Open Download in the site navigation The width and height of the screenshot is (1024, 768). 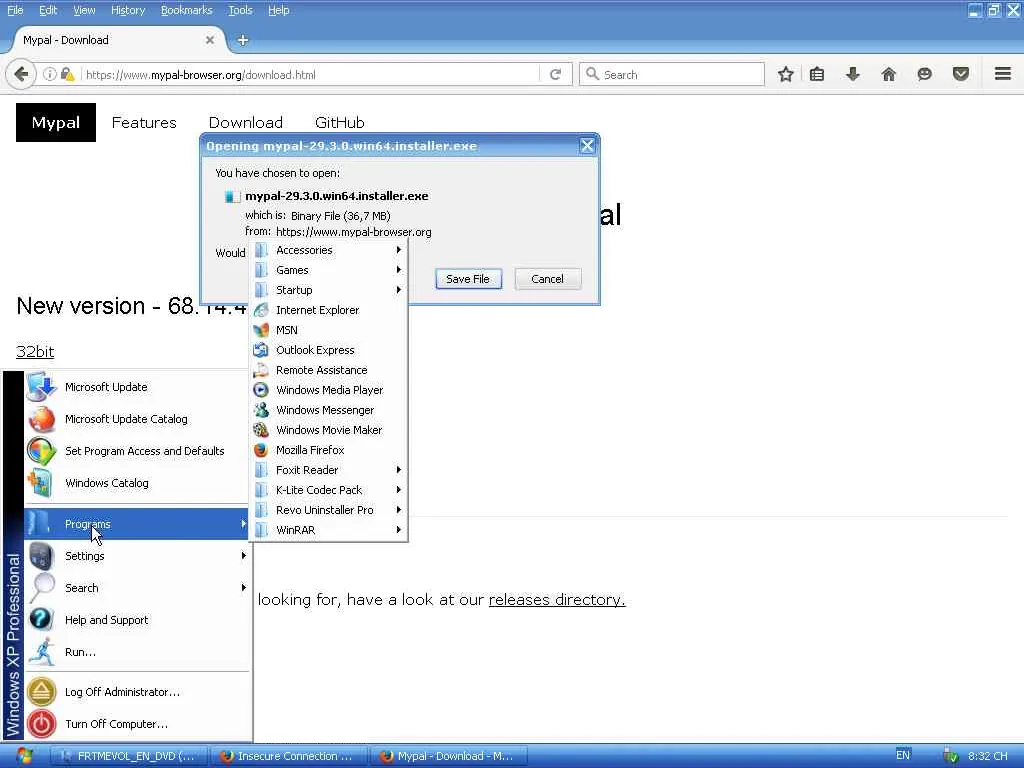coord(246,123)
